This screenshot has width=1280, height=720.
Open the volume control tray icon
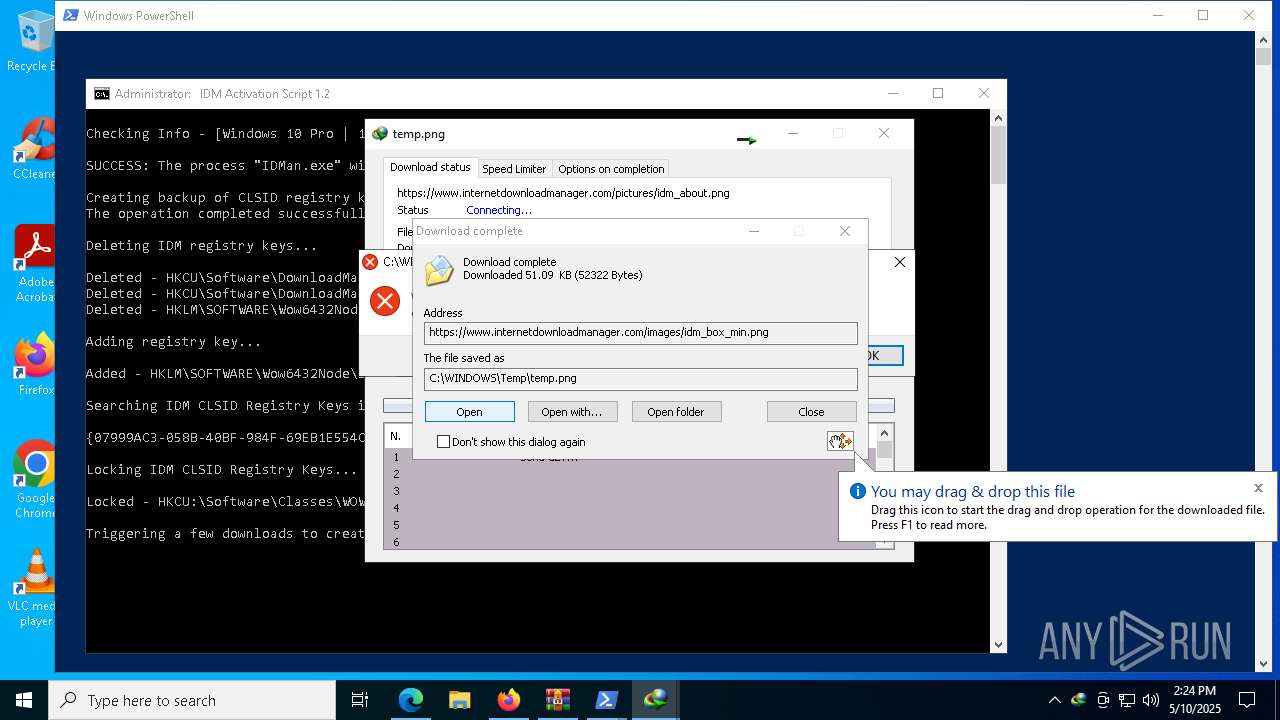[x=1151, y=700]
